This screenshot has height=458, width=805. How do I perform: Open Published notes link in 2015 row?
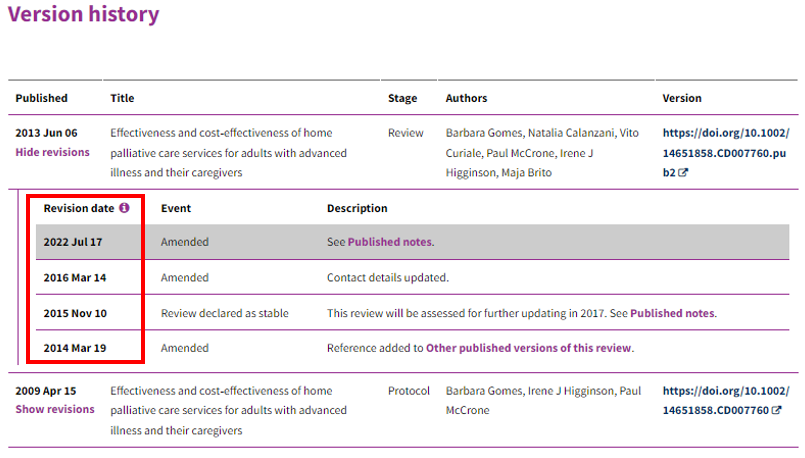pos(672,313)
